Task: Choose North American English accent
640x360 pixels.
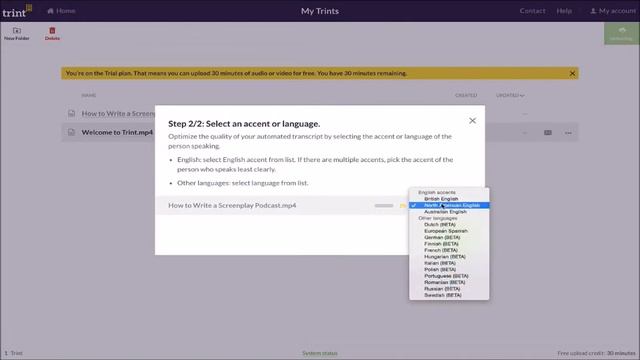Action: [x=449, y=205]
